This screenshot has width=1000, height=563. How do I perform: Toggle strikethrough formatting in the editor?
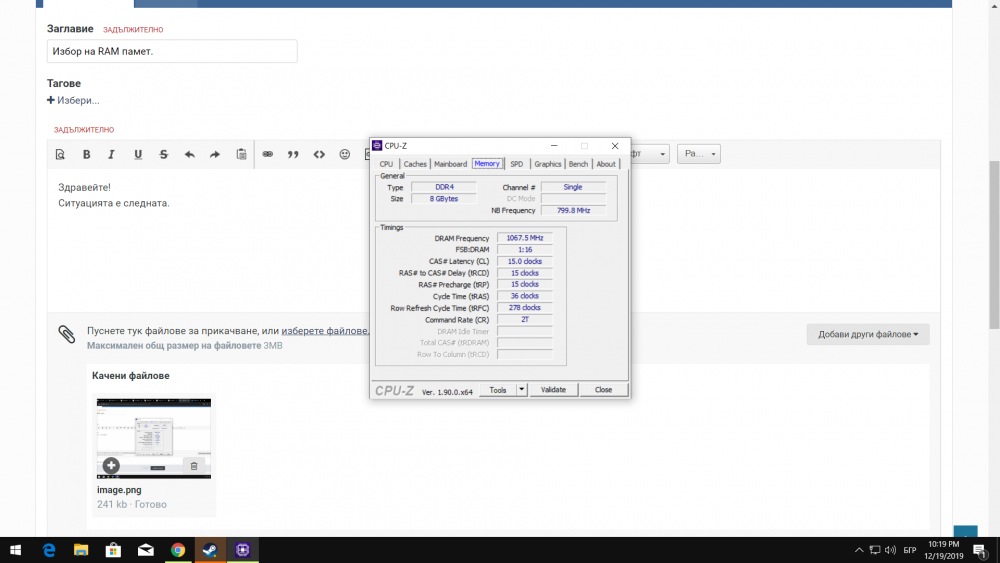tap(163, 154)
